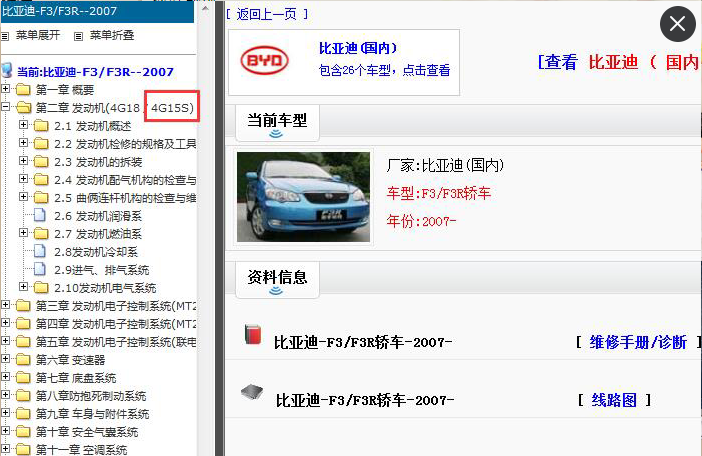Click the 菜单折叠 list icon
Image resolution: width=702 pixels, height=456 pixels.
pyautogui.click(x=78, y=36)
